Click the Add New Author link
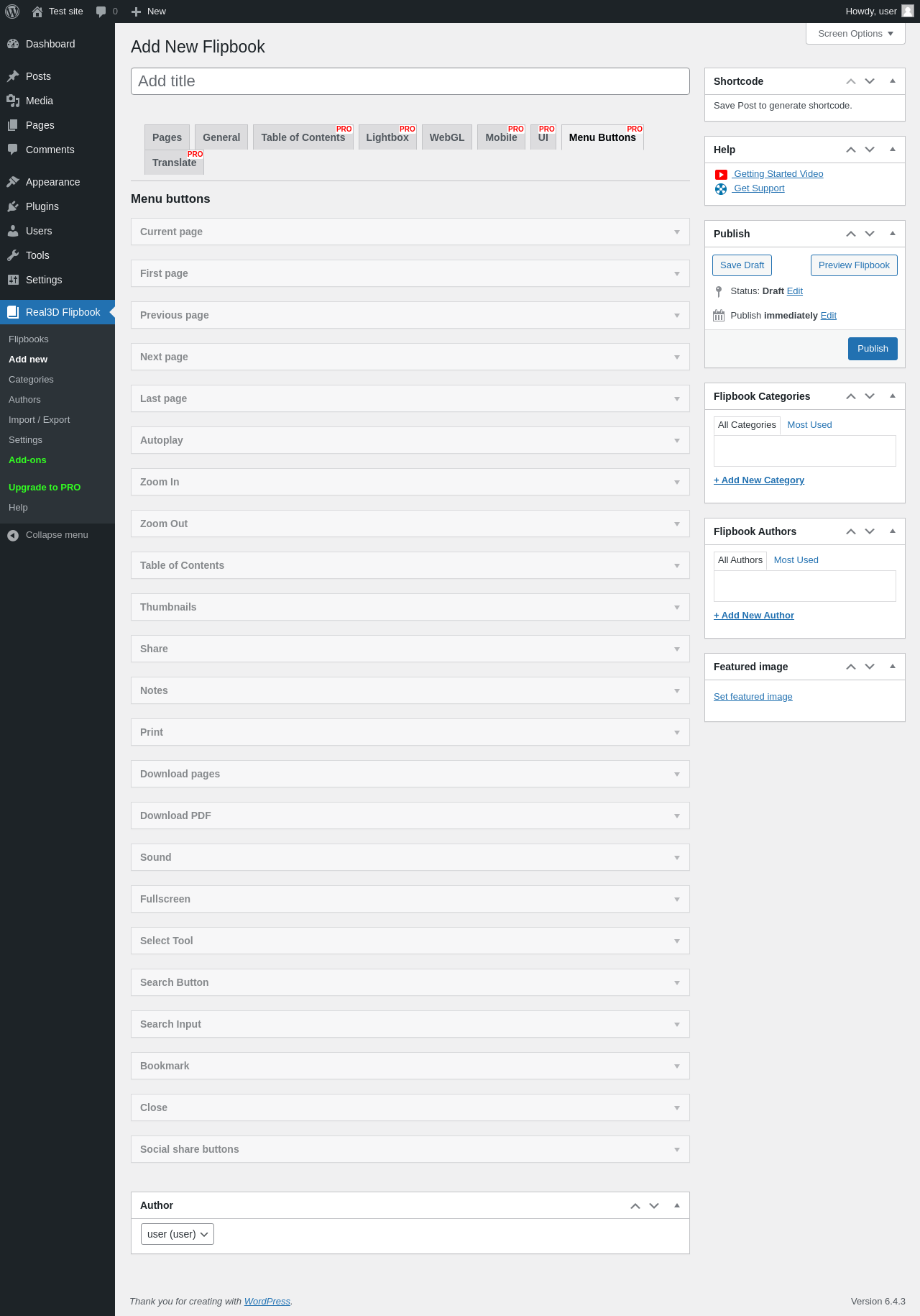This screenshot has height=1316, width=920. coord(754,616)
